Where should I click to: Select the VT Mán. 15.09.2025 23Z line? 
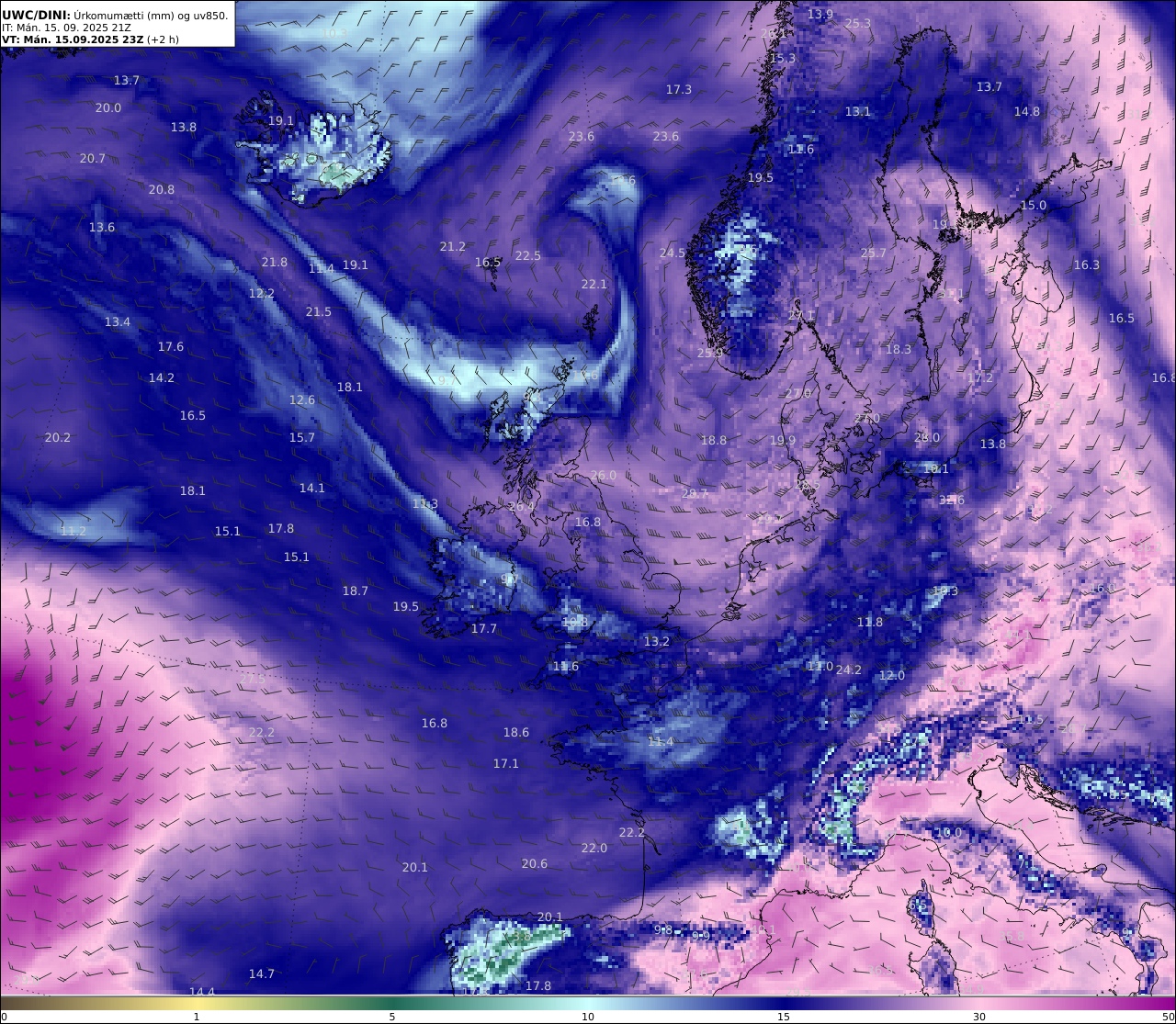(90, 39)
